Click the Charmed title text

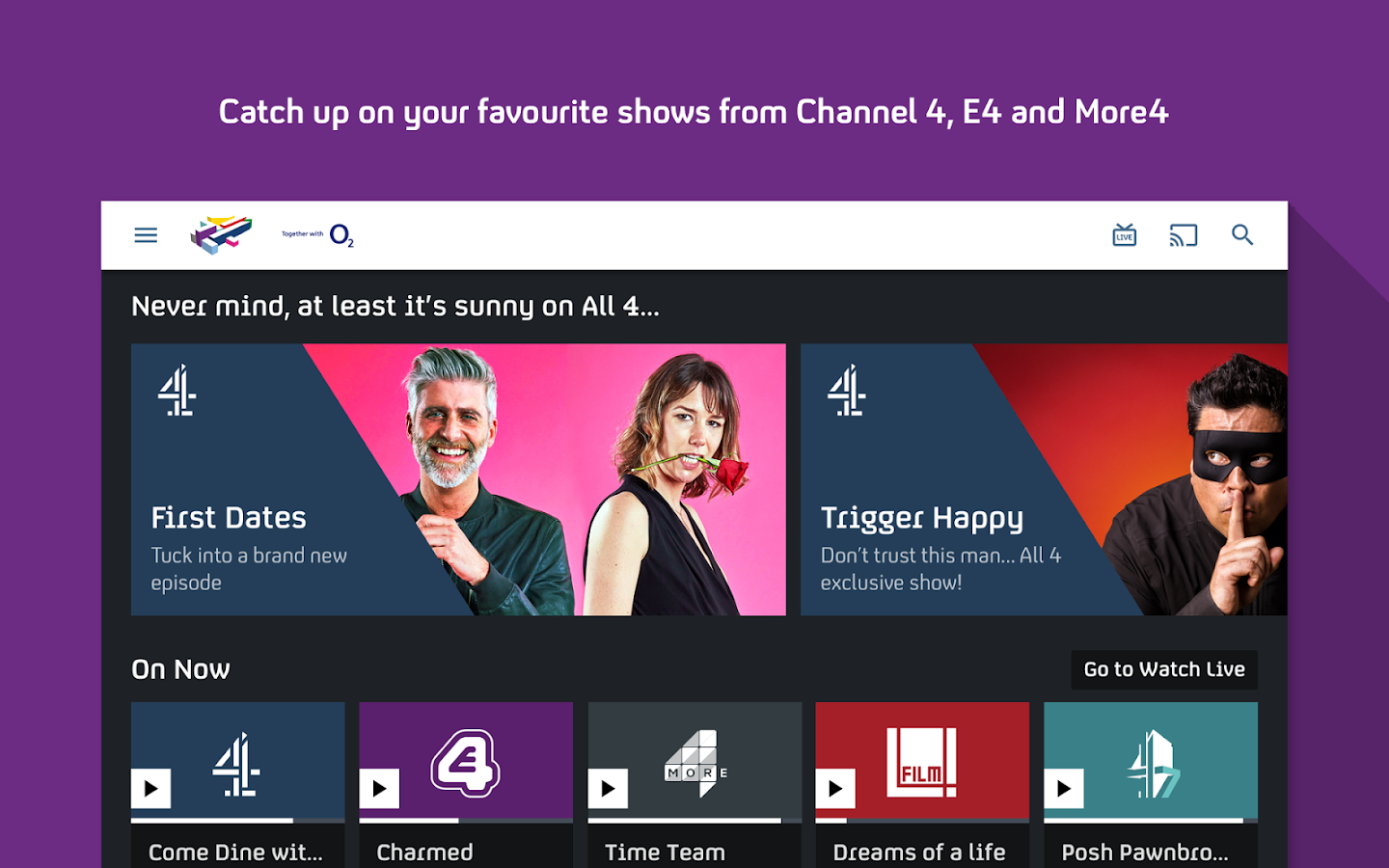pos(424,853)
